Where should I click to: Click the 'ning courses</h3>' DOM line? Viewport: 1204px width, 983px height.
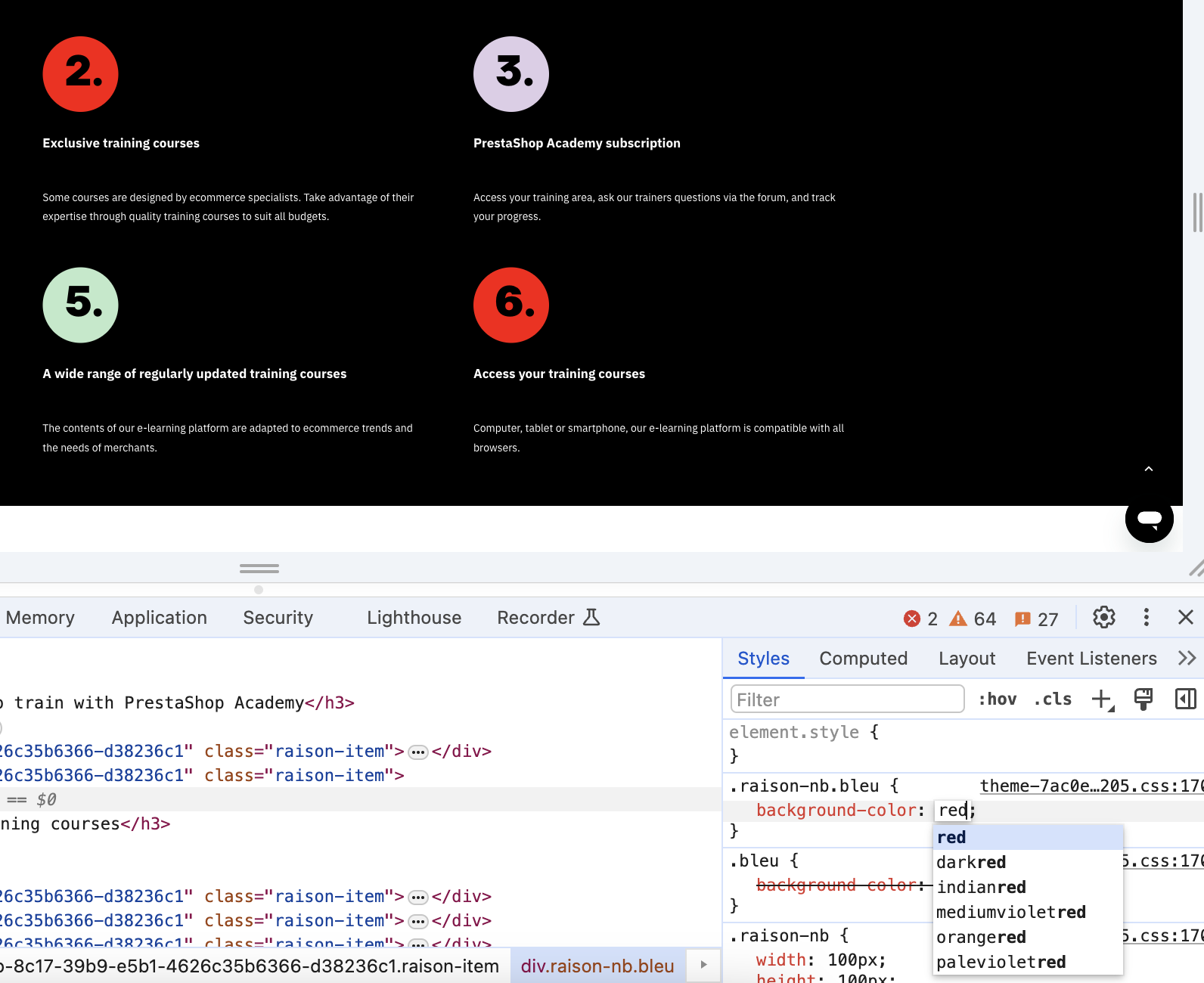click(x=85, y=823)
